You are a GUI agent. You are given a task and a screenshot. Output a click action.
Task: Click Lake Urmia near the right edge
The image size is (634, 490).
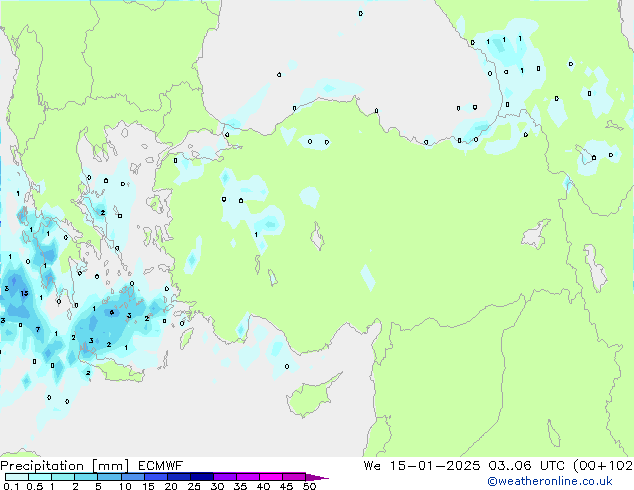pyautogui.click(x=594, y=267)
